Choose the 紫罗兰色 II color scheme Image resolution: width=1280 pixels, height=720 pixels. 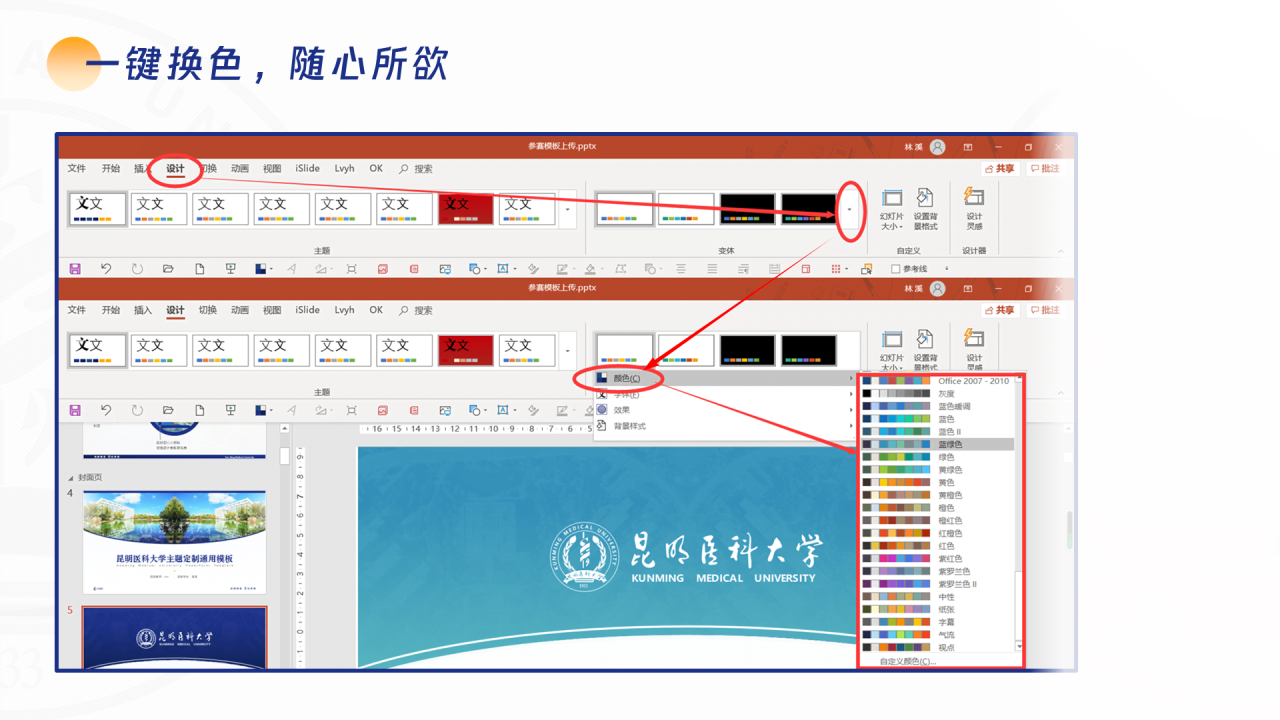(x=937, y=584)
